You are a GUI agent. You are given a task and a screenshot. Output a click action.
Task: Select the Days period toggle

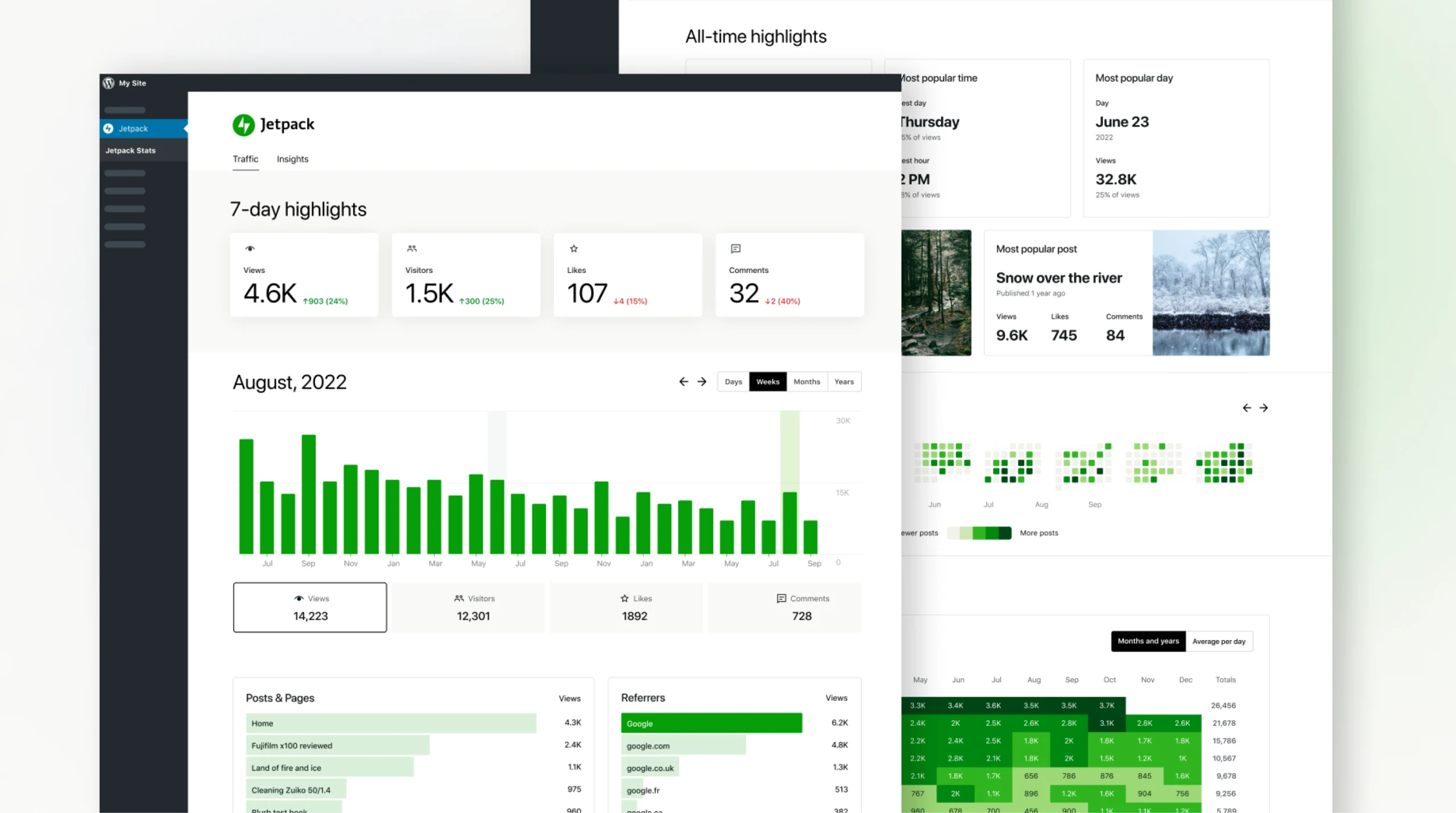733,382
